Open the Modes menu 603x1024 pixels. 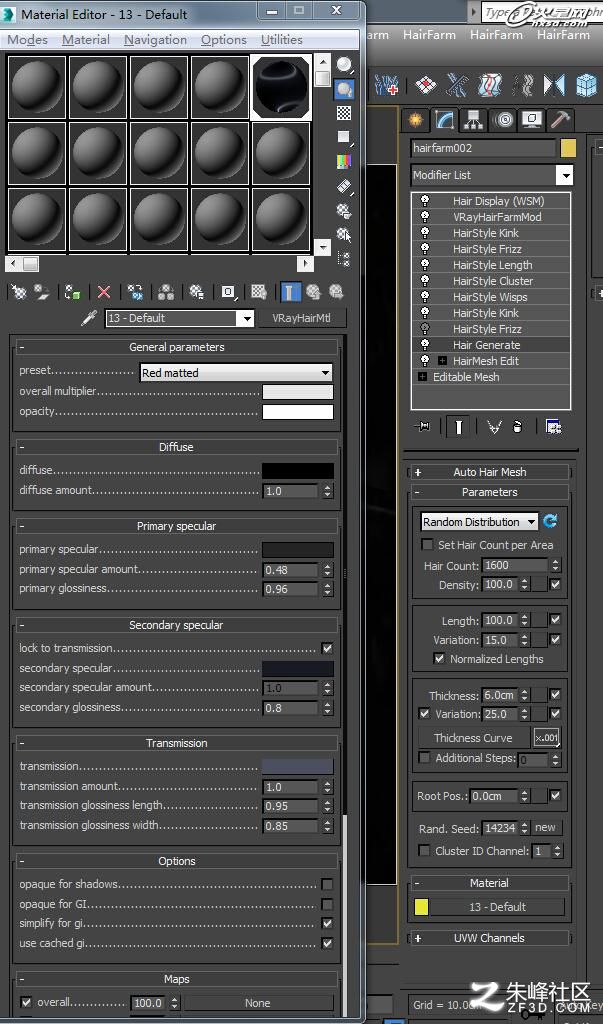click(27, 40)
